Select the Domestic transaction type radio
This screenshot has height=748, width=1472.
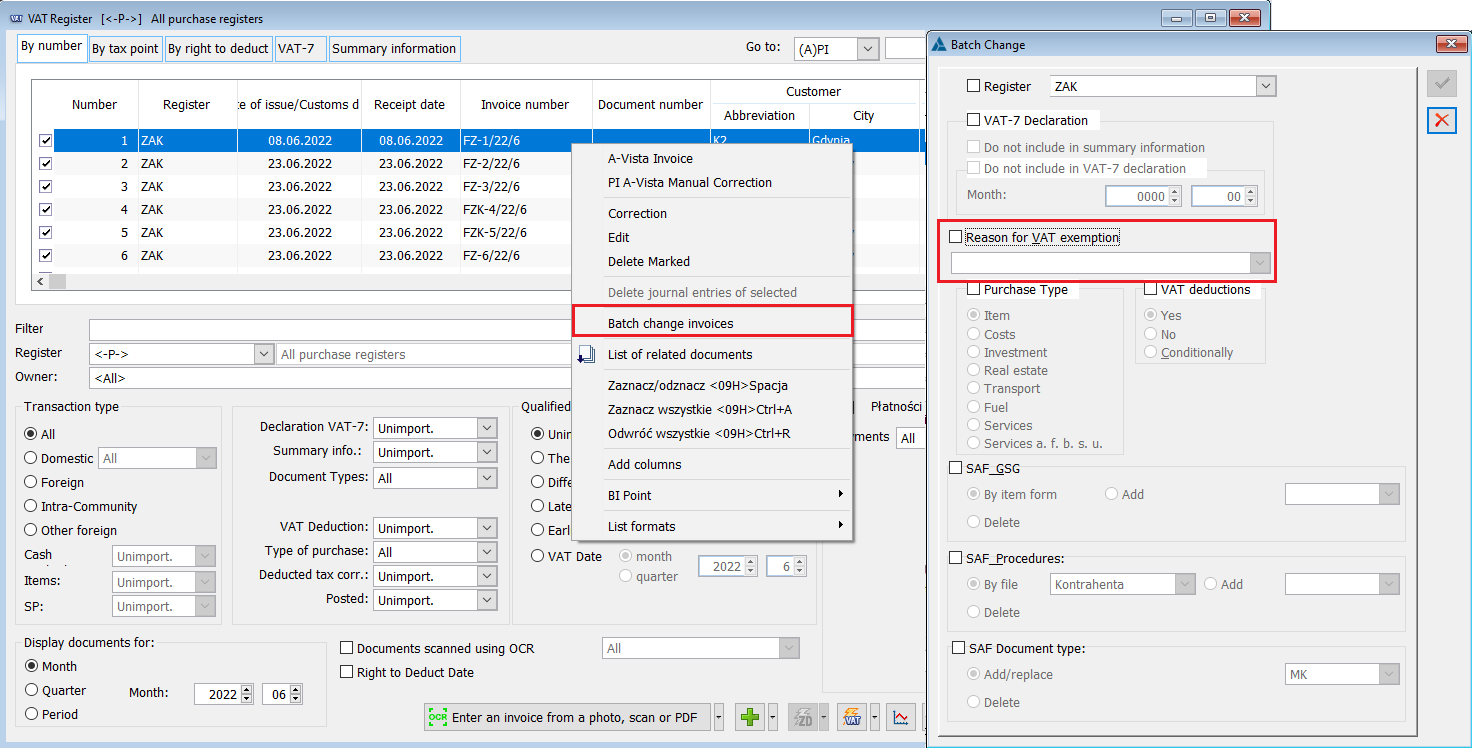[31, 458]
